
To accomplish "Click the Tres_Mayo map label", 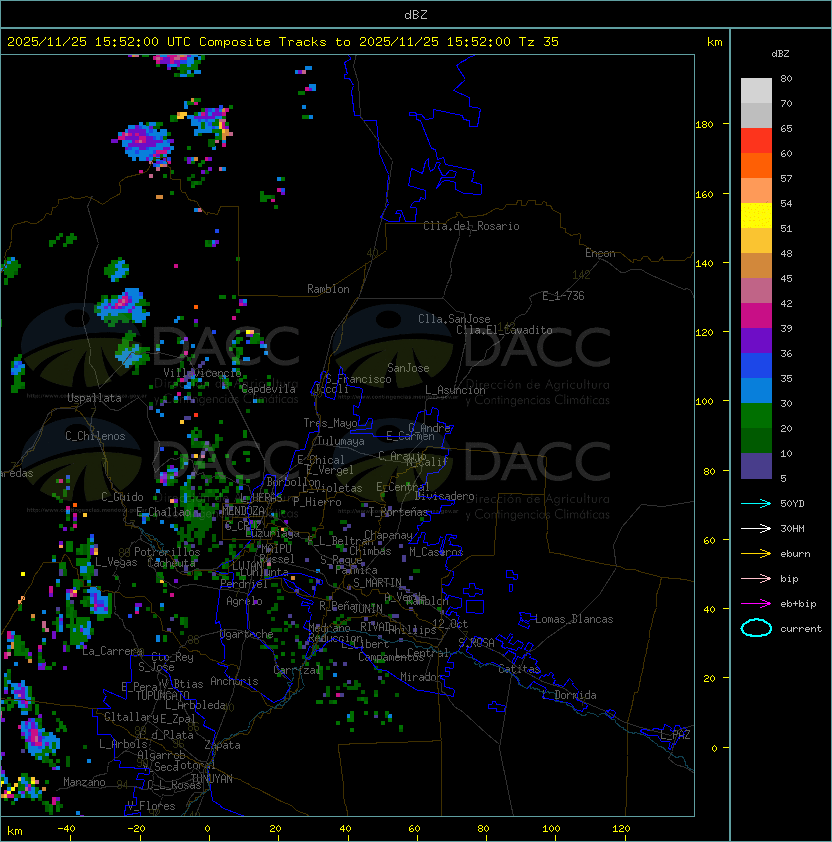I will point(330,423).
